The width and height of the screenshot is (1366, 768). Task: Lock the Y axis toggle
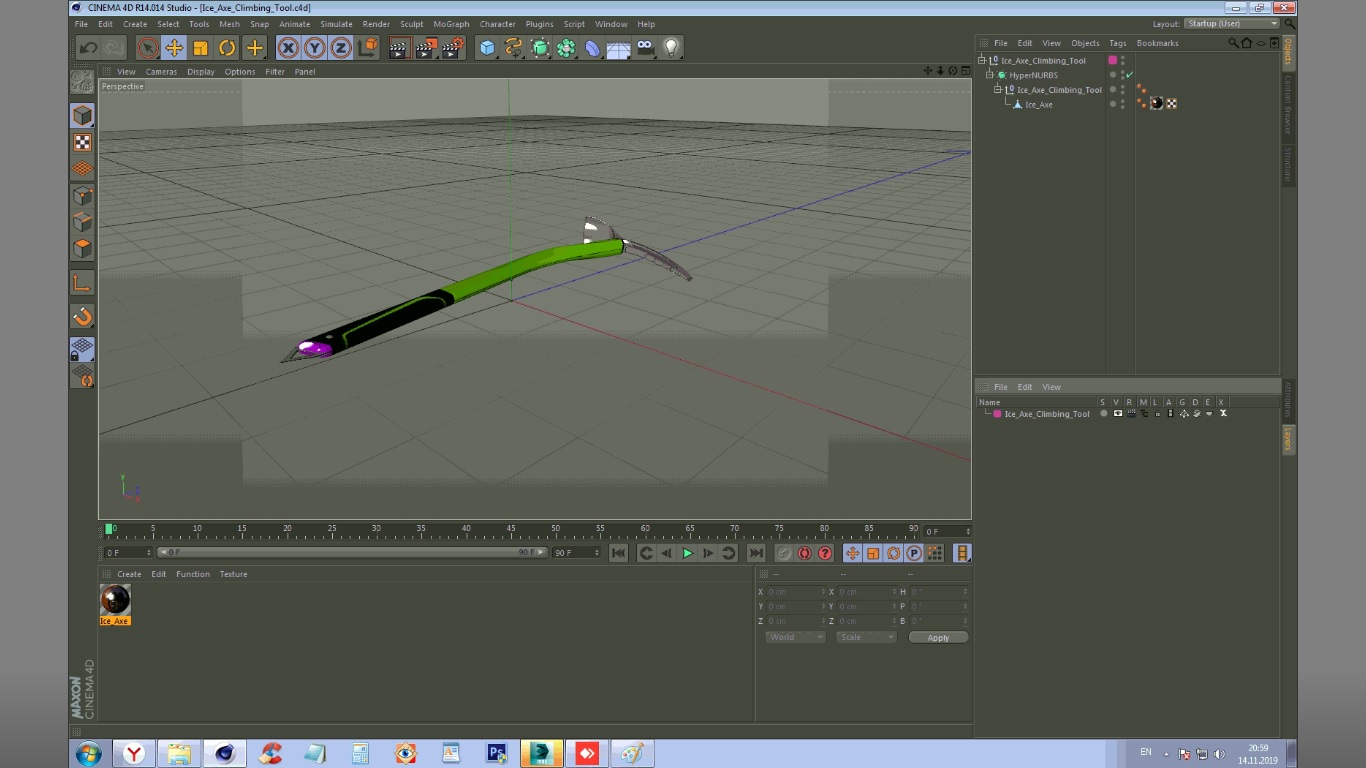(315, 47)
